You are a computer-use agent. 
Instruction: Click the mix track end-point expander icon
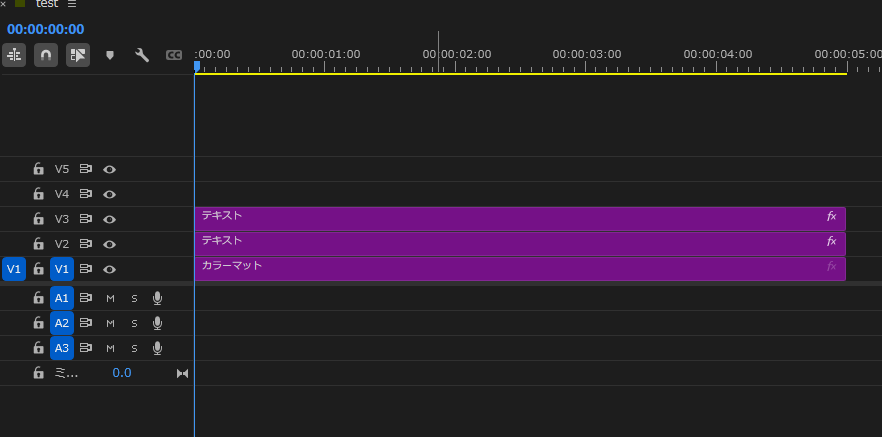point(182,373)
